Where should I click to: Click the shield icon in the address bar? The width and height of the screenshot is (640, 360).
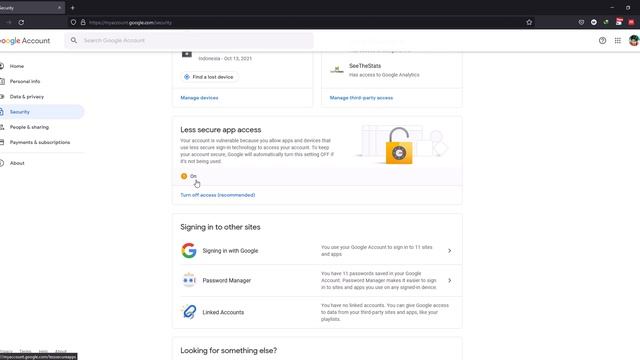click(x=73, y=22)
